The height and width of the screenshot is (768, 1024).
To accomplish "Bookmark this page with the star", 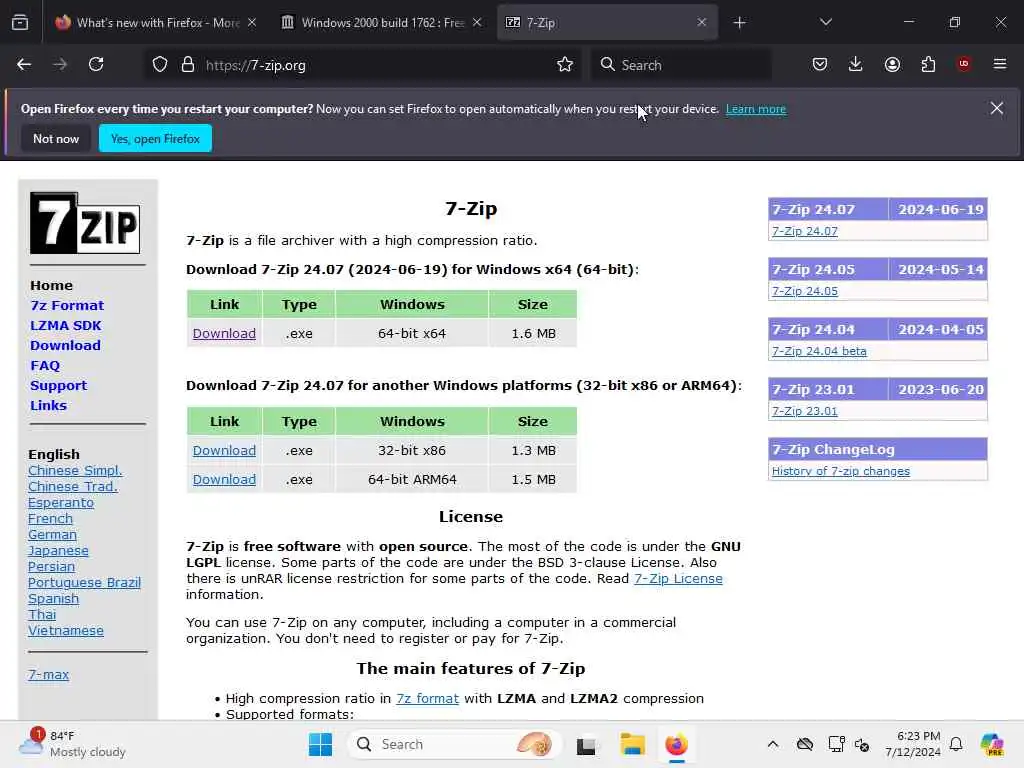I will click(x=565, y=65).
